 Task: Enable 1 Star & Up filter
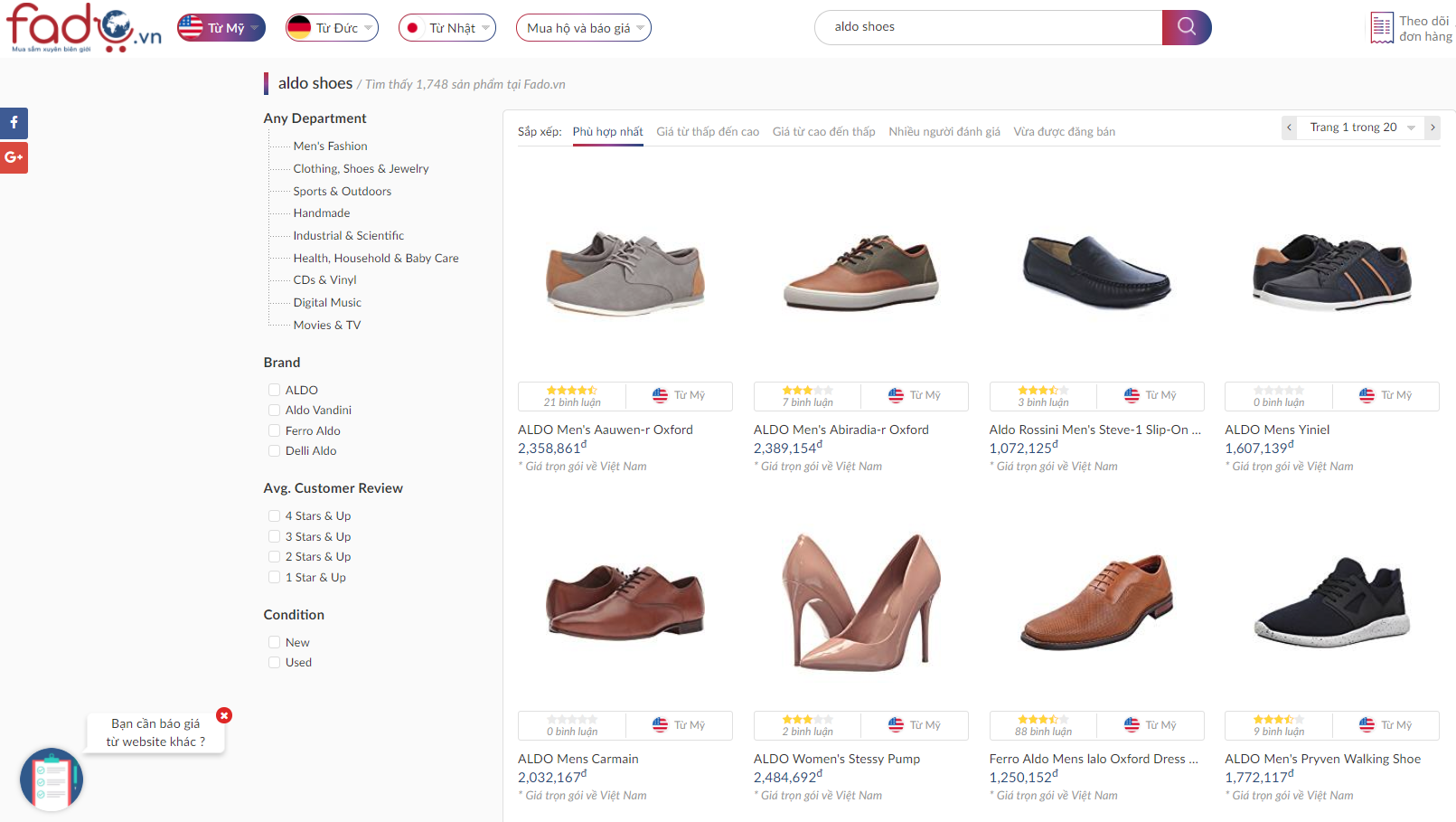(x=274, y=577)
